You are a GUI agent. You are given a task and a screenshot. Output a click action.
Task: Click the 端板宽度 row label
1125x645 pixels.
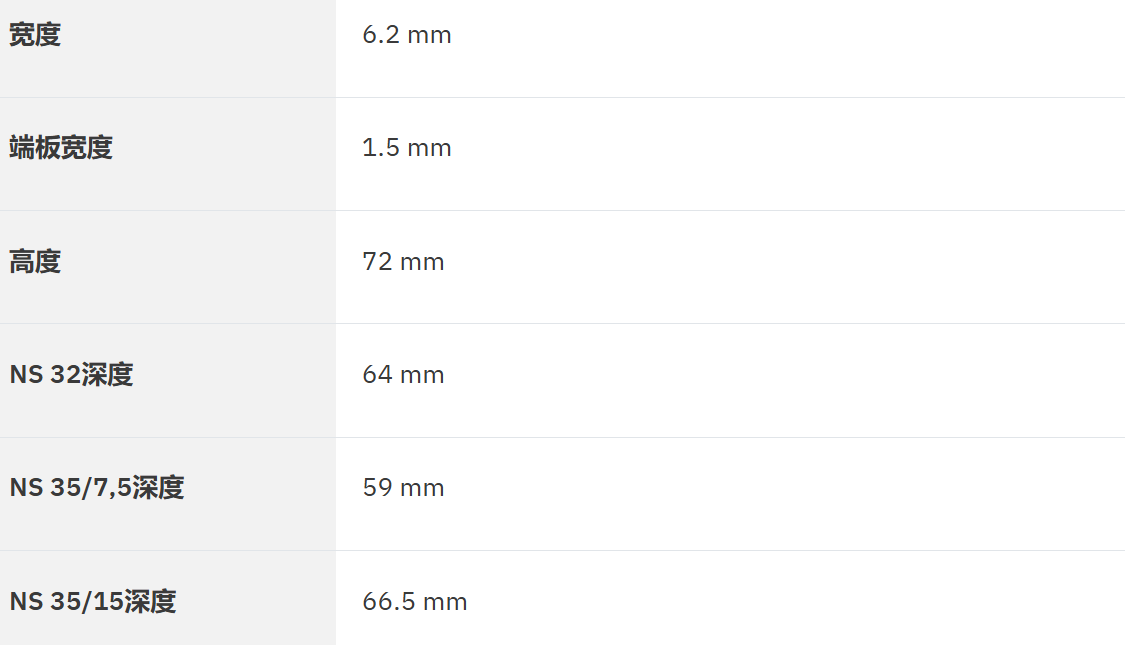61,148
